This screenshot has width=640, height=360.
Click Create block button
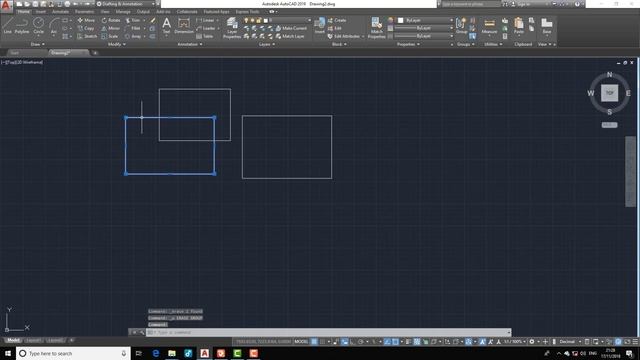(337, 20)
